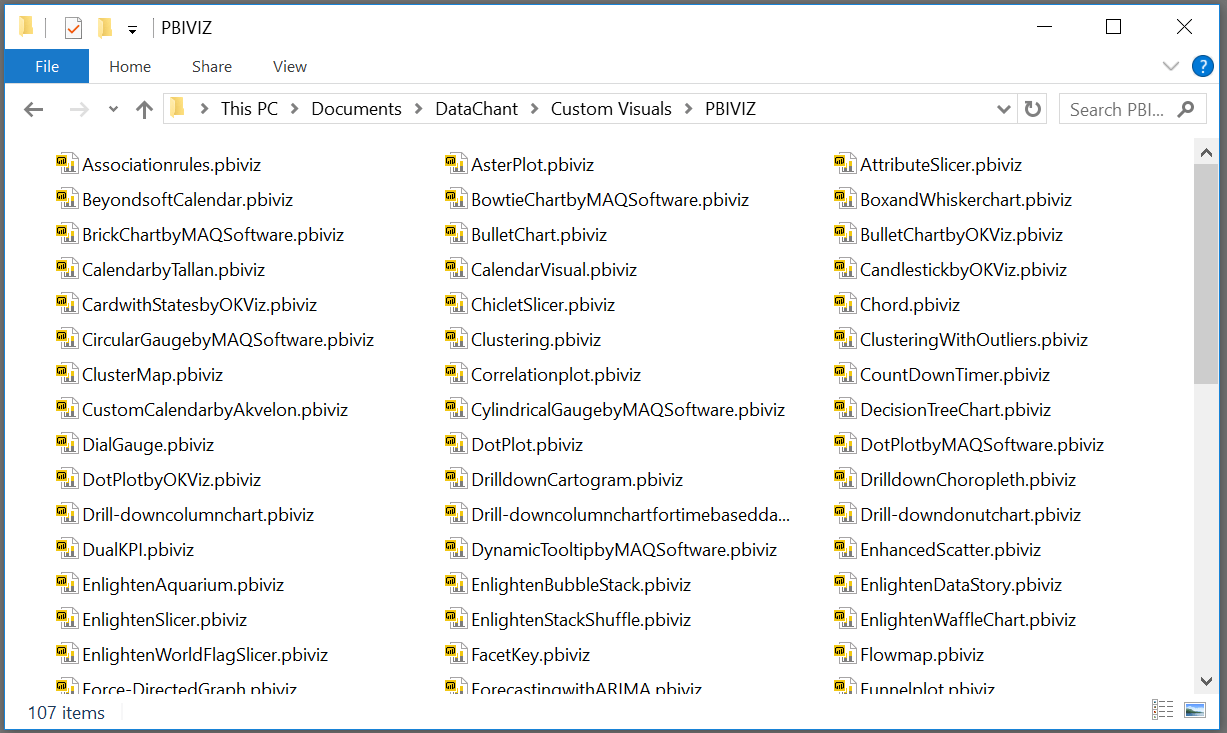Click the Properties quick access icon

73,28
